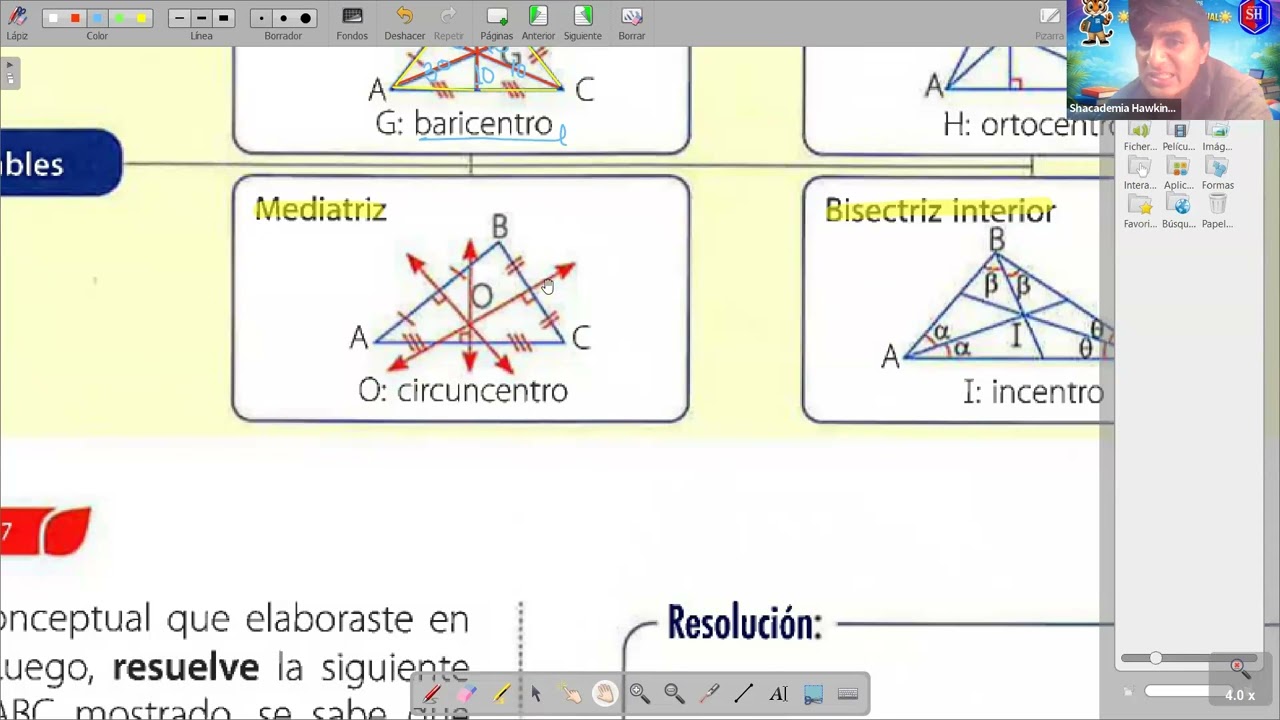This screenshot has width=1280, height=720.
Task: Open the Fondos backgrounds option
Action: [x=352, y=22]
